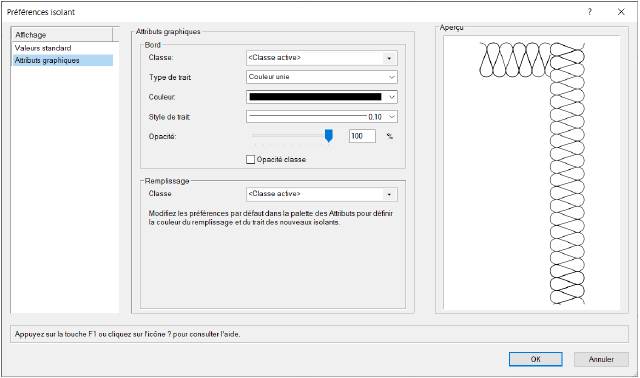Click the insulation preview in Aperçu
Image resolution: width=640 pixels, height=378 pixels.
click(532, 173)
